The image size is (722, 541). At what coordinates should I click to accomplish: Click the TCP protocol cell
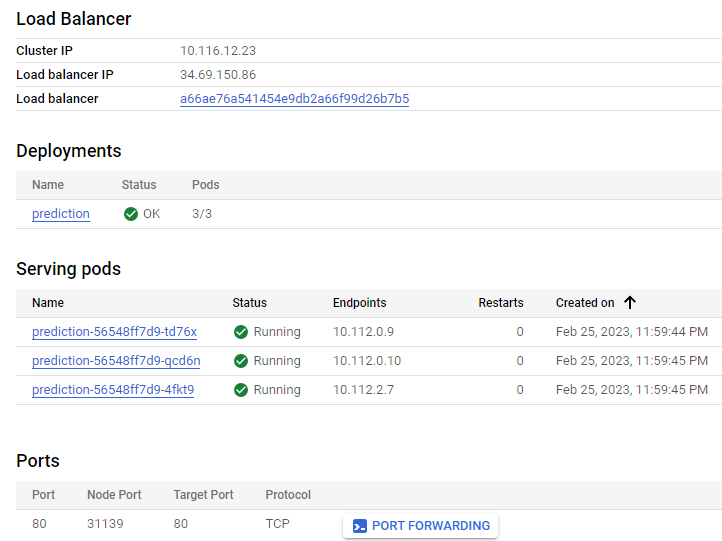point(277,524)
